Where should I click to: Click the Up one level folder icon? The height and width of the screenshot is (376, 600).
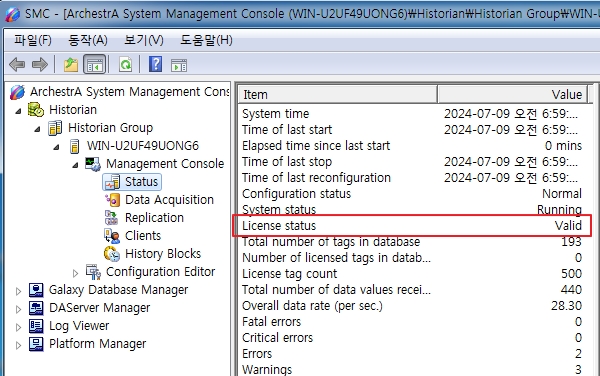[71, 65]
